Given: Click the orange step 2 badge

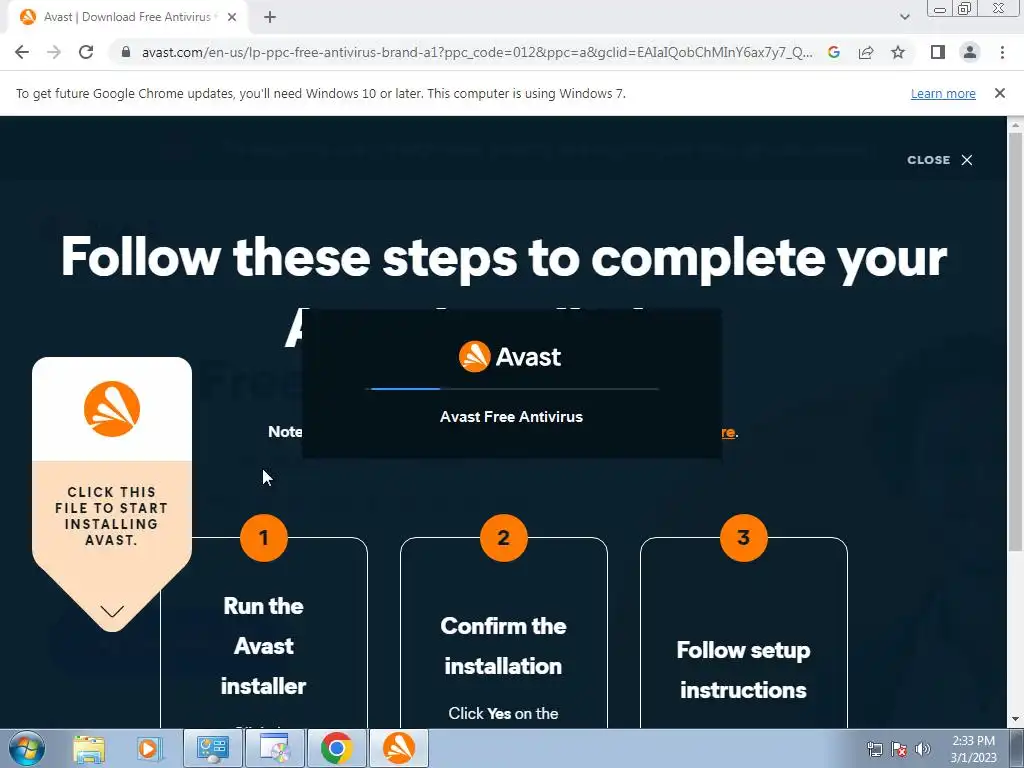Looking at the screenshot, I should [x=504, y=537].
